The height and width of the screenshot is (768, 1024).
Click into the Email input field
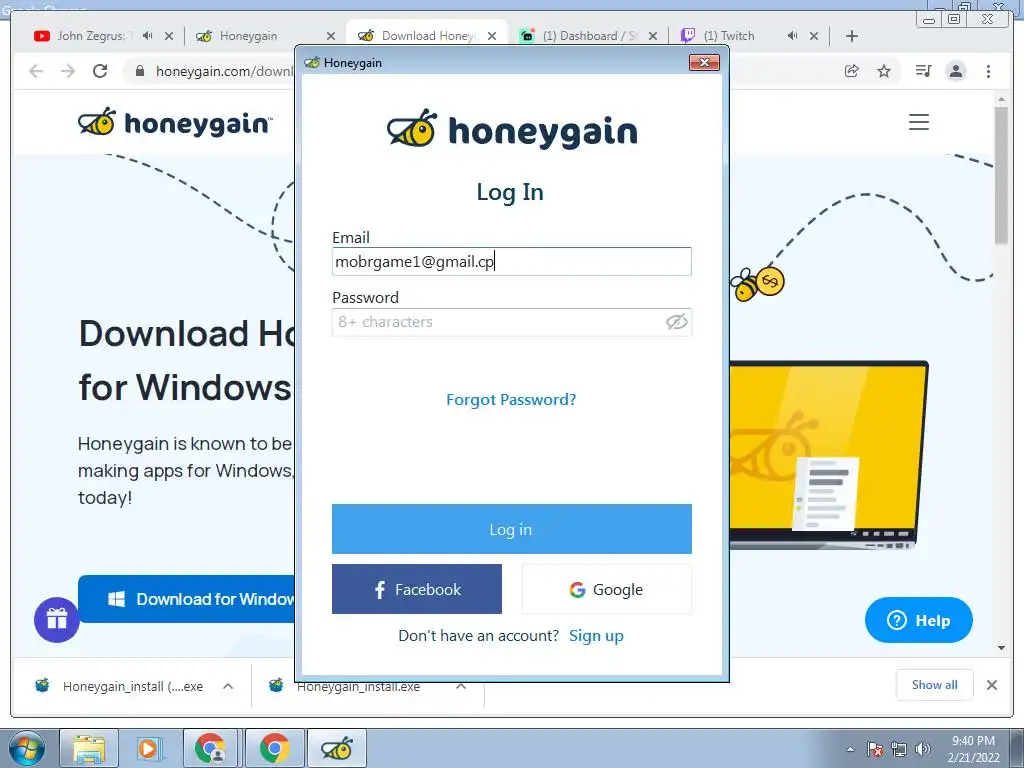tap(511, 261)
